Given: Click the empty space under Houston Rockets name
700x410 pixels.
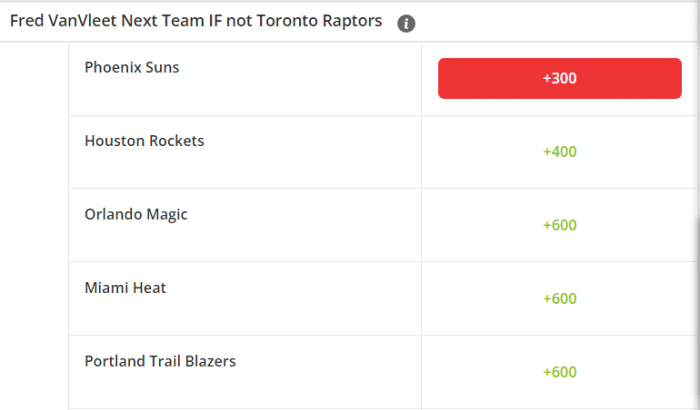Looking at the screenshot, I should [245, 170].
